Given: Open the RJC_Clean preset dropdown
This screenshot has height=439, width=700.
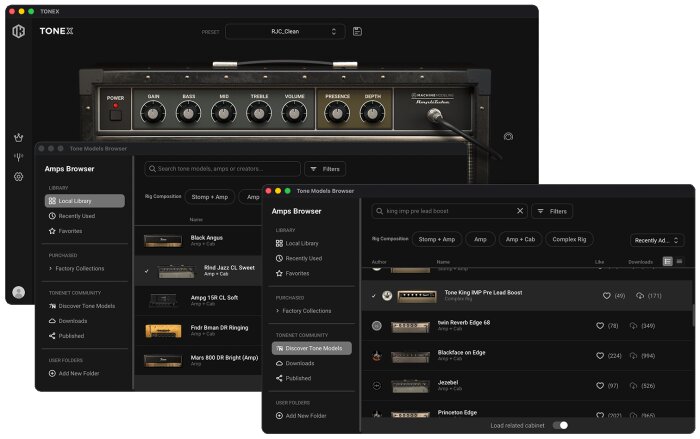Looking at the screenshot, I should 285,32.
